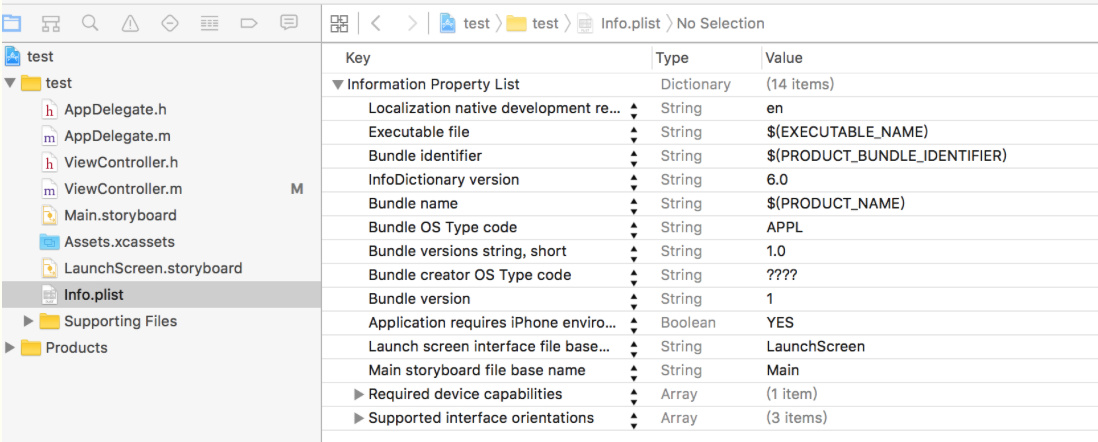Open the Symbol navigator hierarchy icon
The height and width of the screenshot is (442, 1098).
(51, 22)
